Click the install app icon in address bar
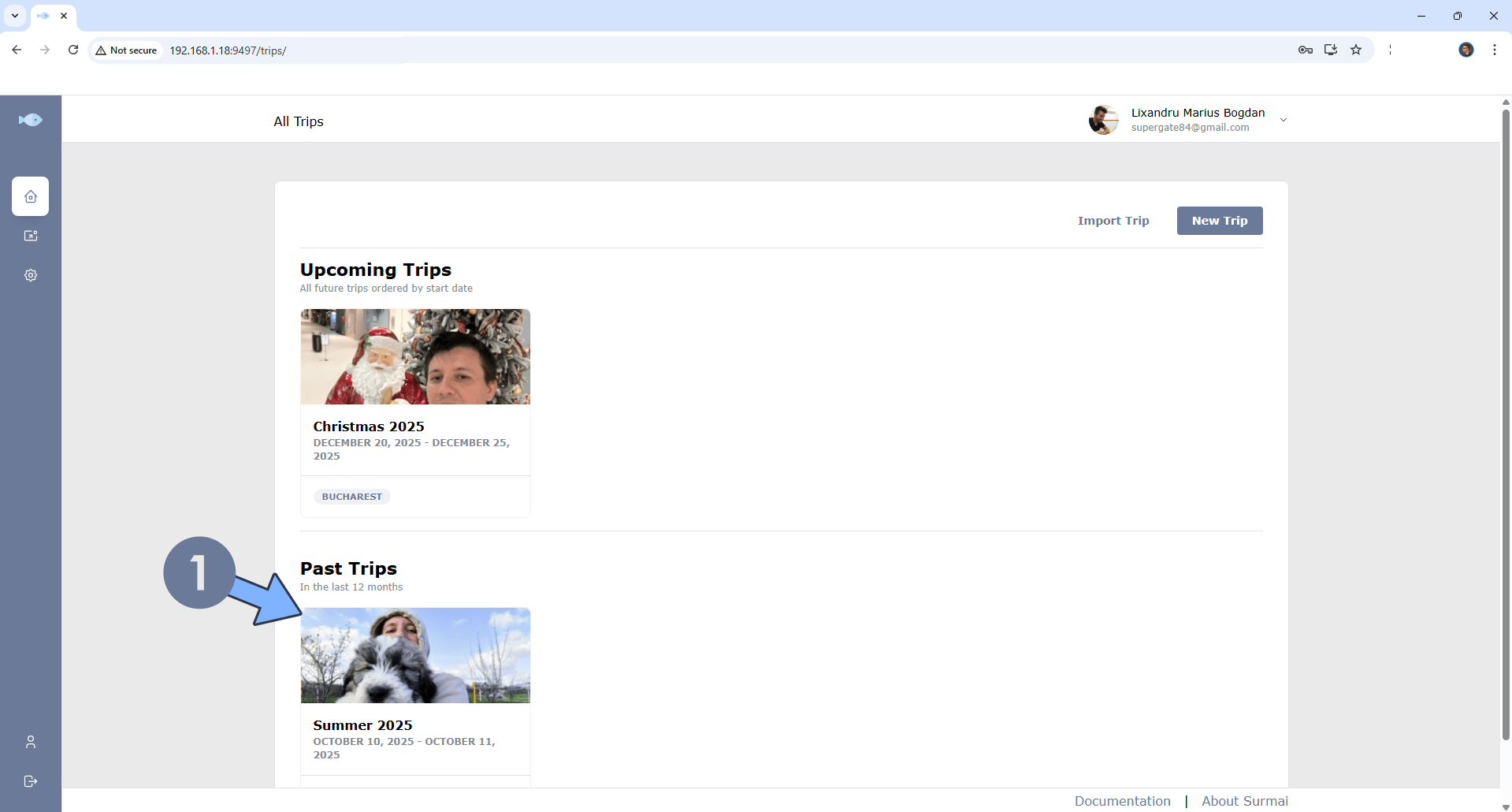 tap(1331, 50)
